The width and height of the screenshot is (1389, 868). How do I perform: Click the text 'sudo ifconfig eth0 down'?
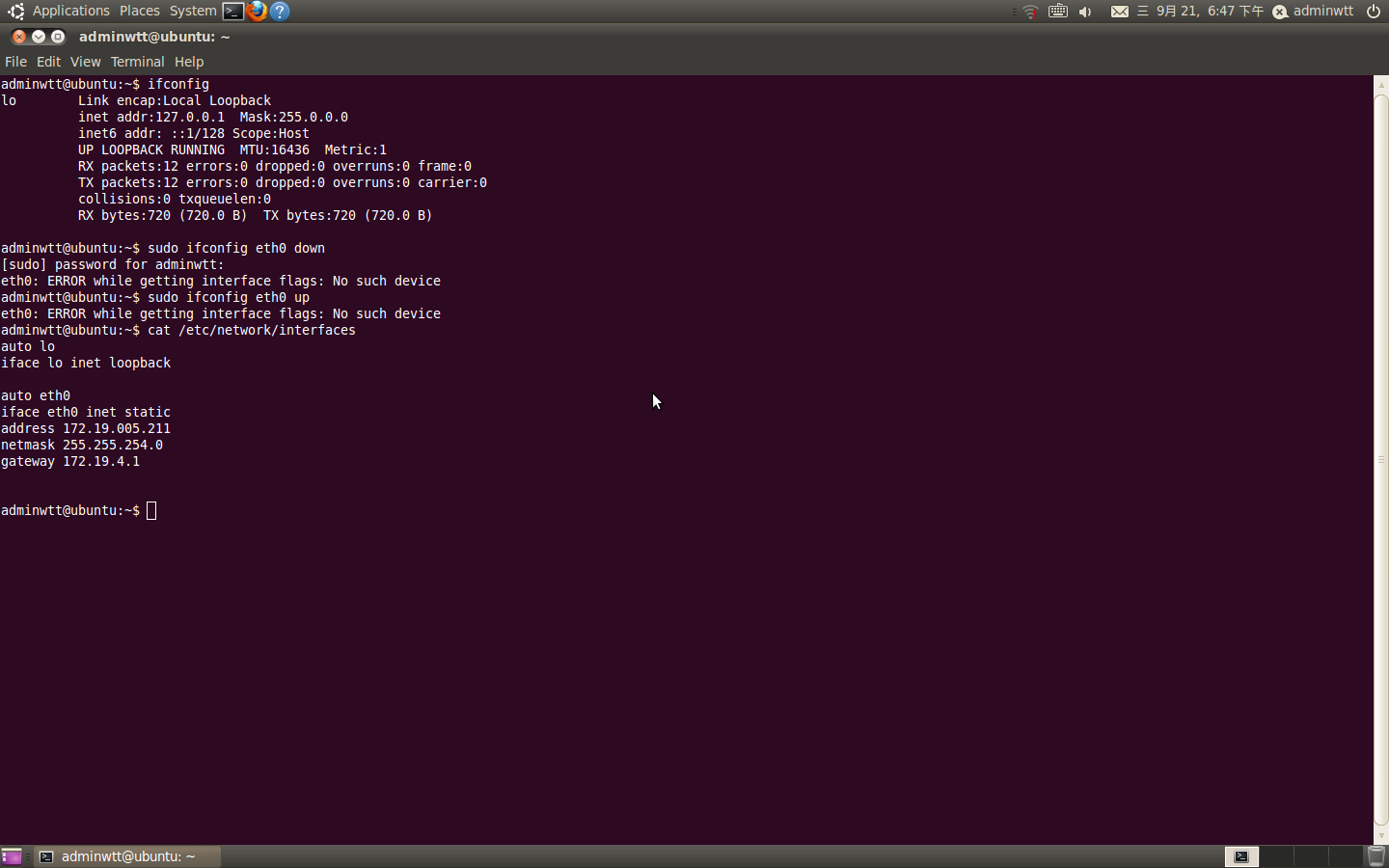pyautogui.click(x=236, y=248)
